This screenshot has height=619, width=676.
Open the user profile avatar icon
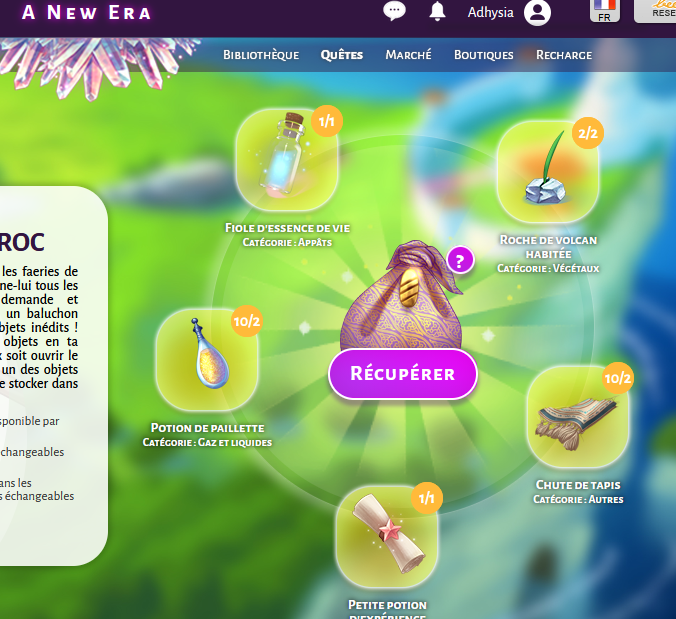point(537,12)
